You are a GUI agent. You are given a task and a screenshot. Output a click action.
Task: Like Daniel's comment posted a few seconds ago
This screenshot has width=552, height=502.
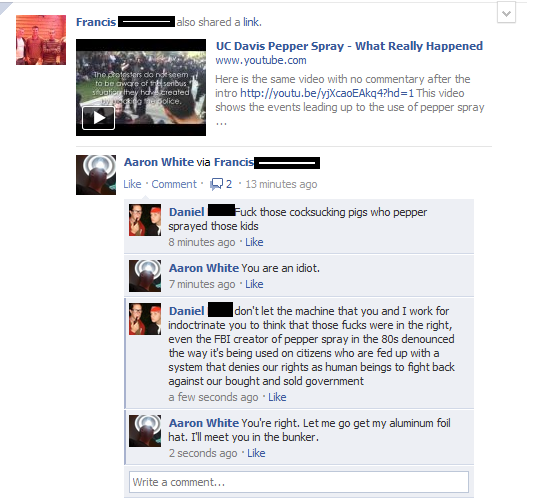[277, 397]
